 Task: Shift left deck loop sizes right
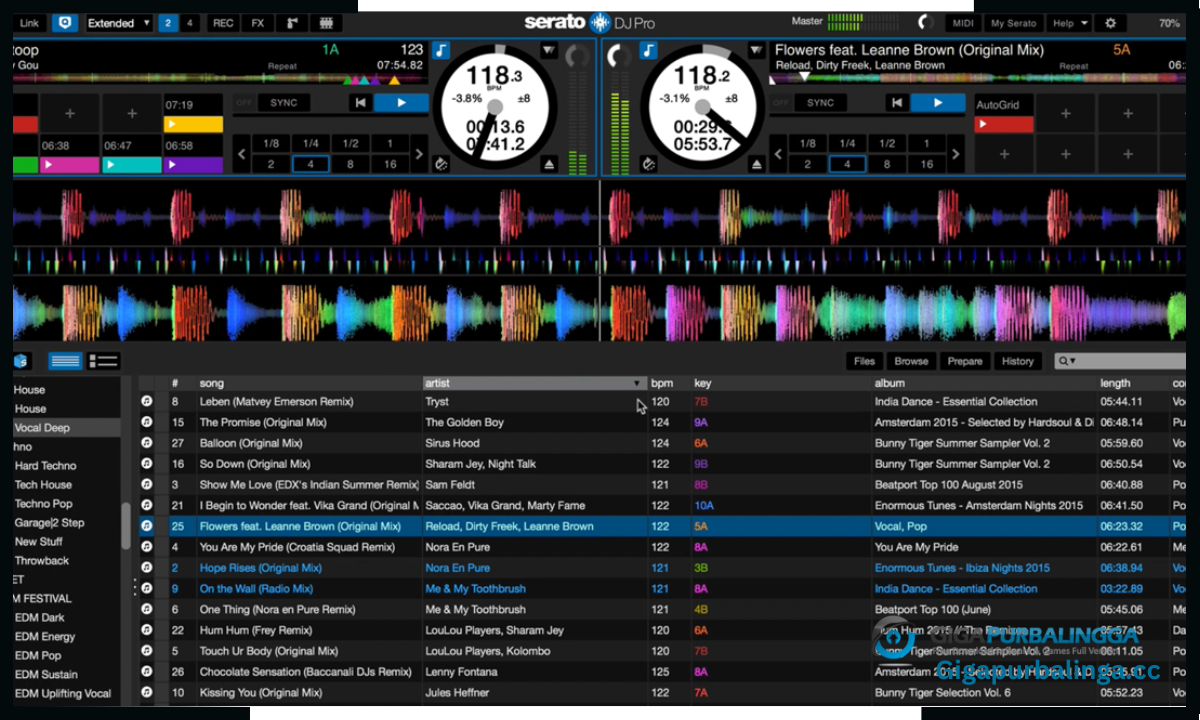click(420, 154)
